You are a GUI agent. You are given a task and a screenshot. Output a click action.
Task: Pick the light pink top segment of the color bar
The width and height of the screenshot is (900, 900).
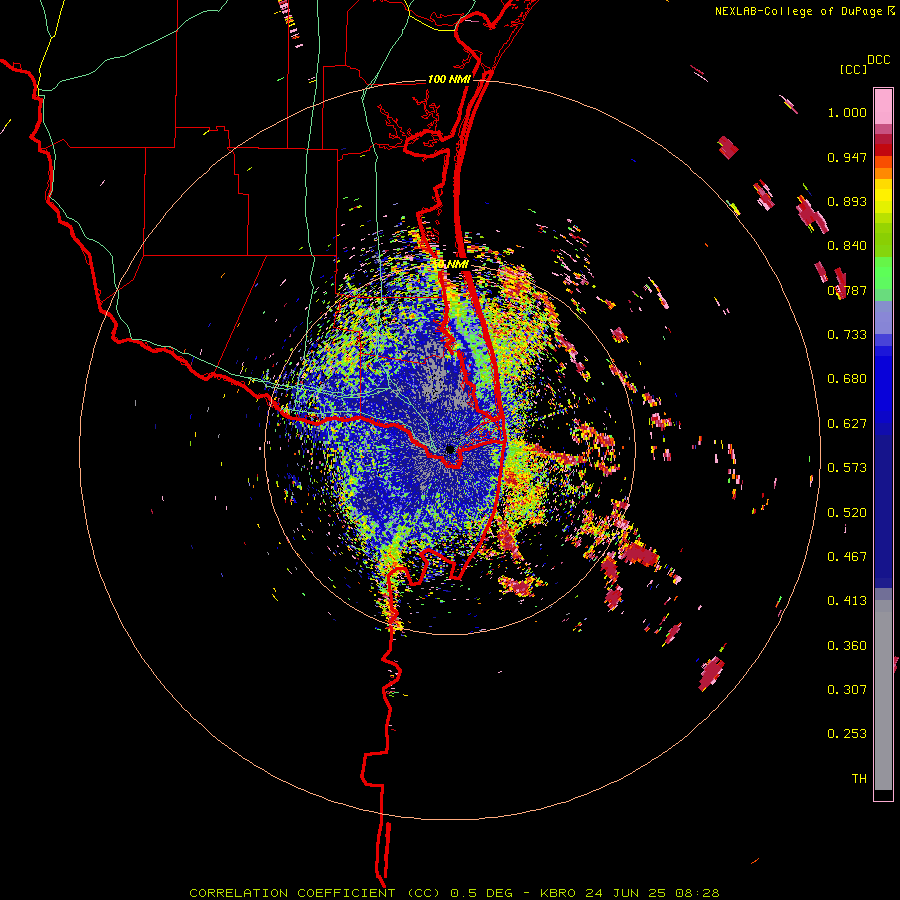coord(883,107)
